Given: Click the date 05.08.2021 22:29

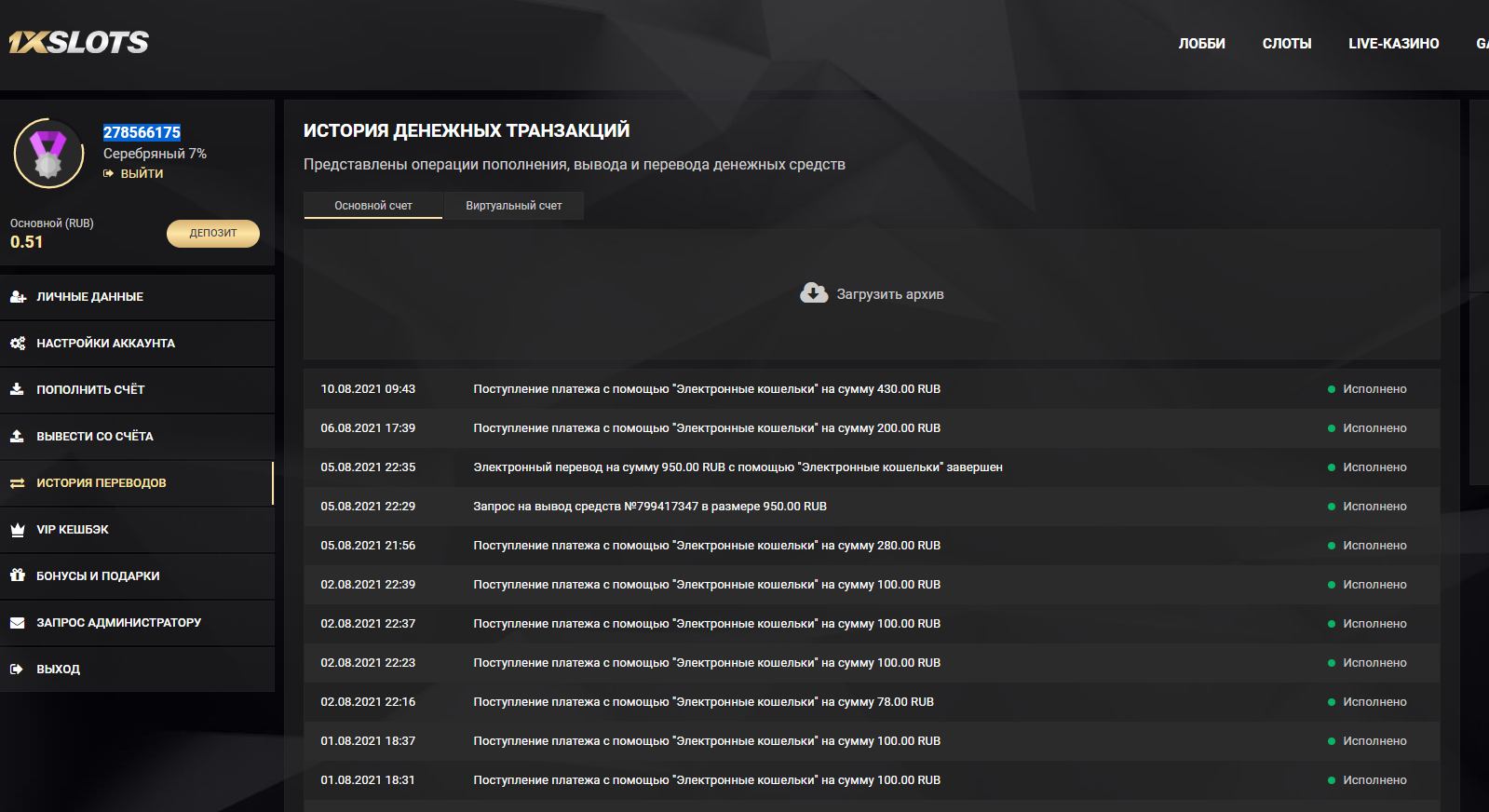Looking at the screenshot, I should pos(368,507).
